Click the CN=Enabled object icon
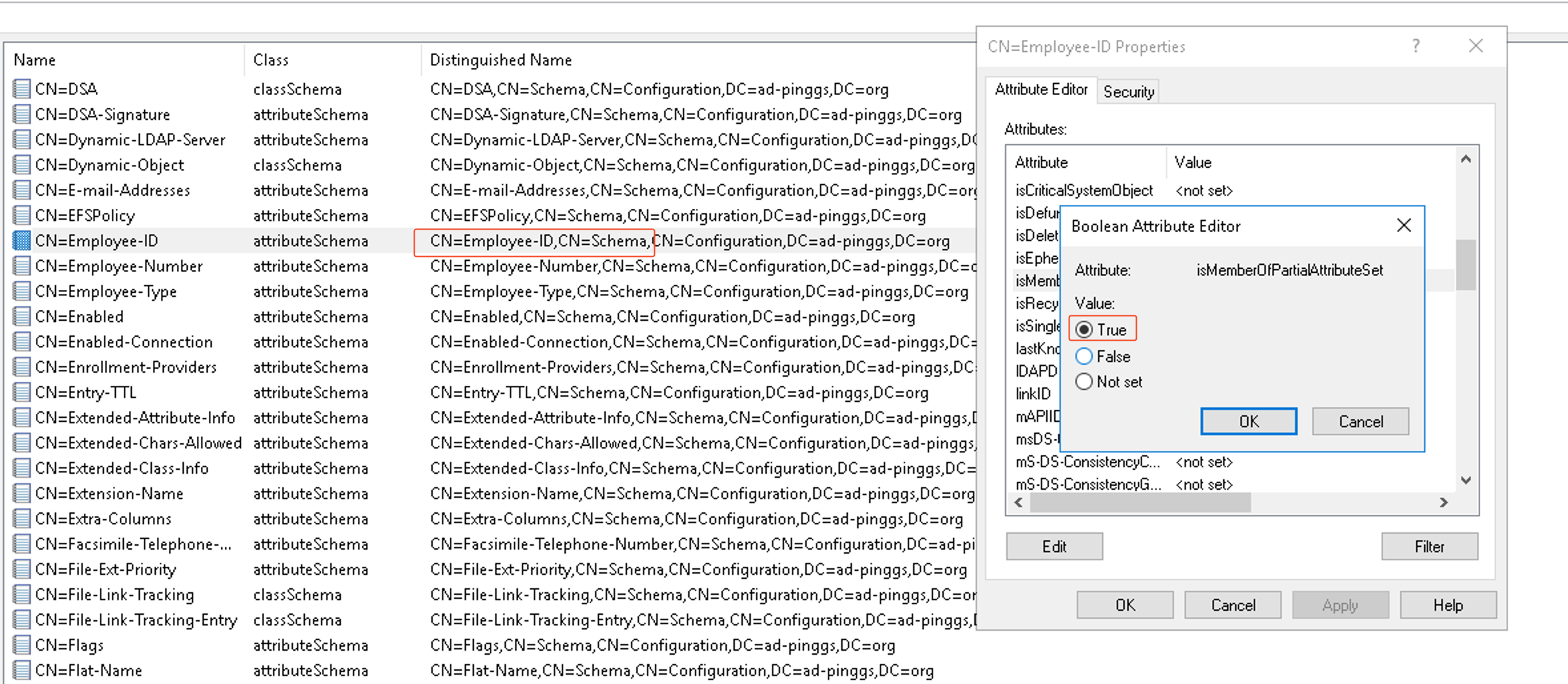 [x=22, y=317]
